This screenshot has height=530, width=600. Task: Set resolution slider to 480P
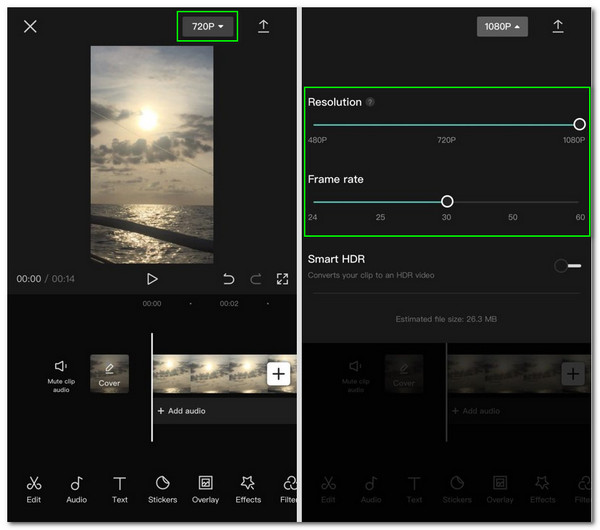pyautogui.click(x=314, y=124)
